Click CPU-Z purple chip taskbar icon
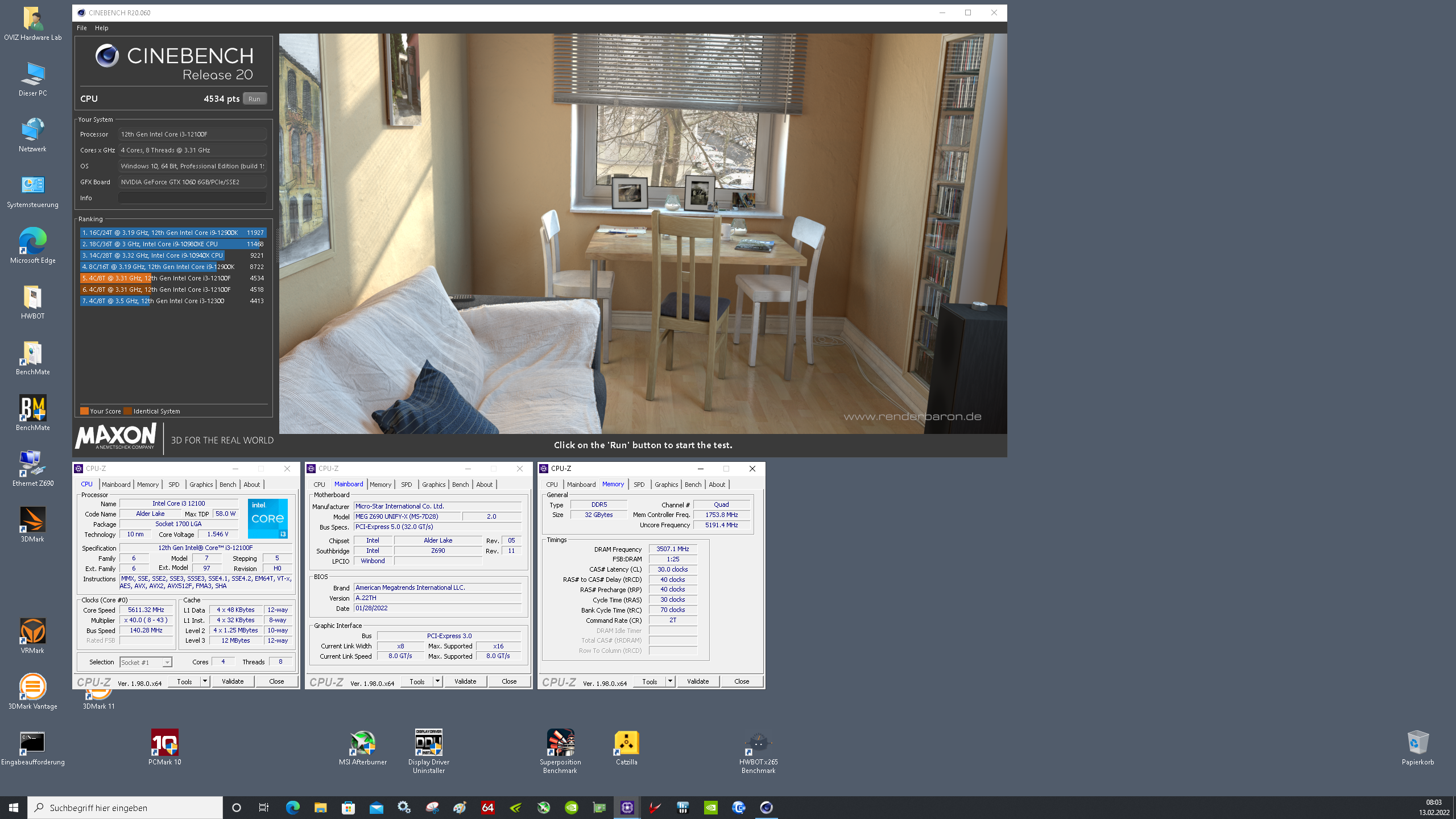This screenshot has height=819, width=1456. pyautogui.click(x=627, y=807)
